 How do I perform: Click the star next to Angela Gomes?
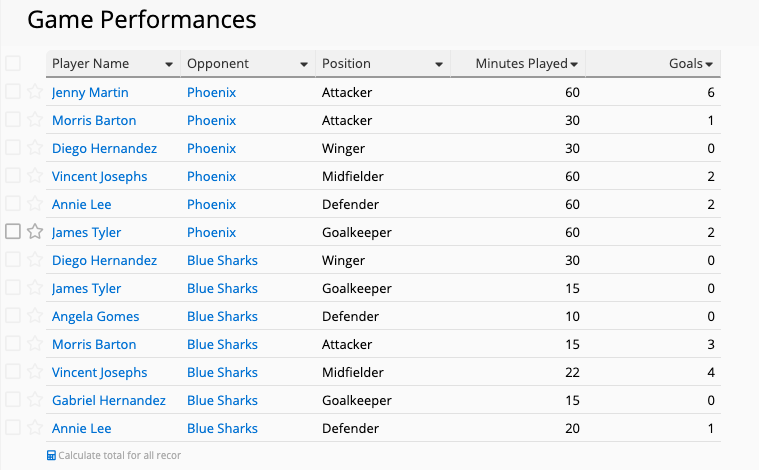click(35, 316)
